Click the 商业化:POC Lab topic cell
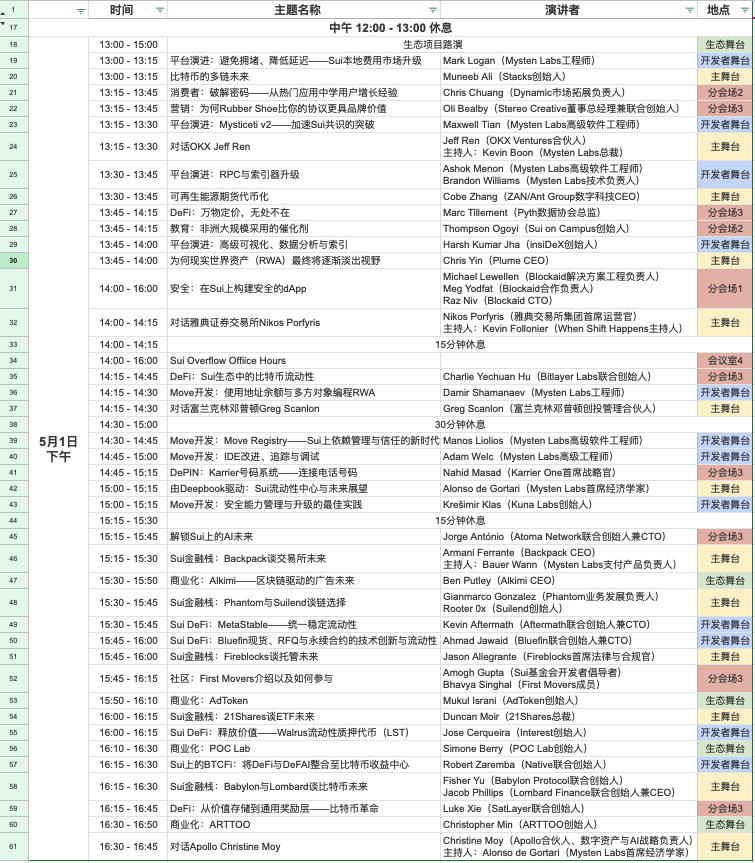 click(304, 749)
